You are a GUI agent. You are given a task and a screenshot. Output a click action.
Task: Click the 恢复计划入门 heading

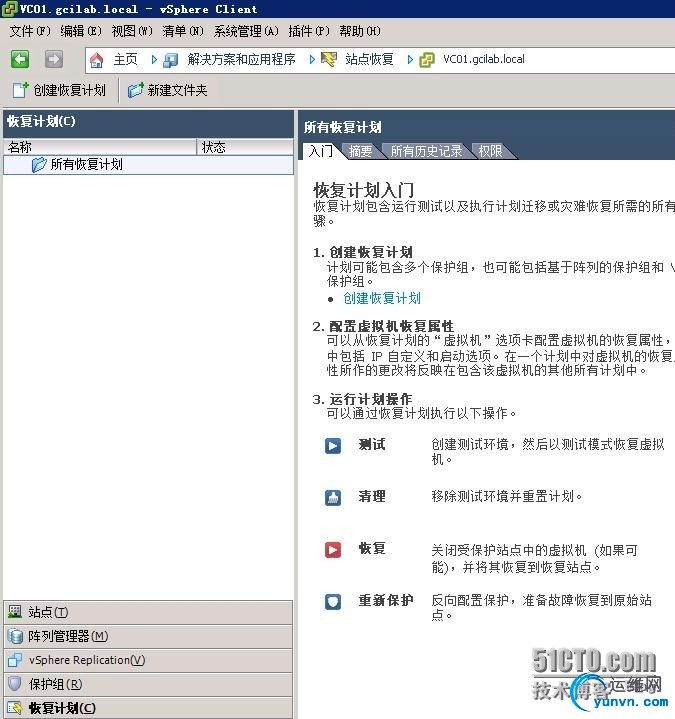(x=364, y=189)
